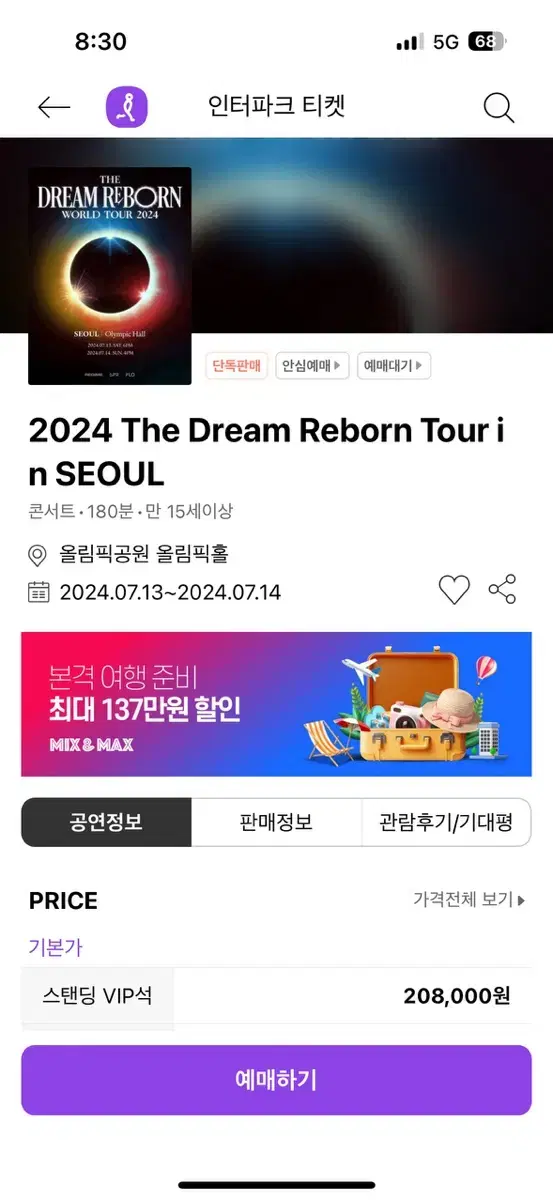Tap the share icon
Image resolution: width=553 pixels, height=1200 pixels.
point(502,590)
